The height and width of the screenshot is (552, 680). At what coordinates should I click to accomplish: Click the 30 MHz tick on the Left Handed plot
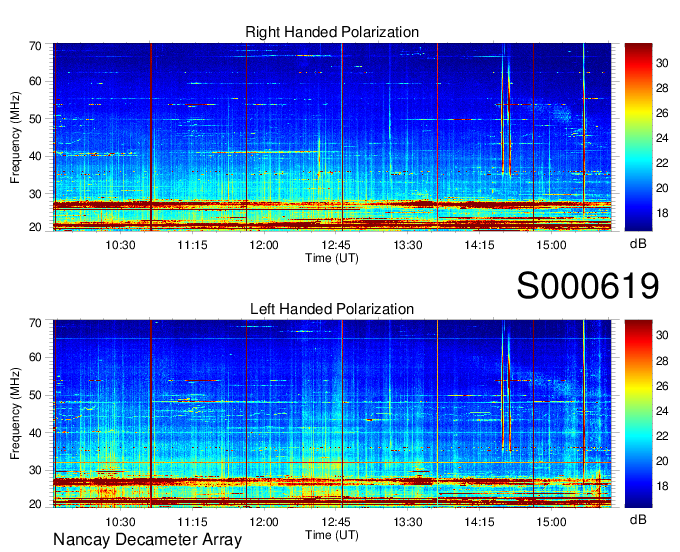point(35,470)
